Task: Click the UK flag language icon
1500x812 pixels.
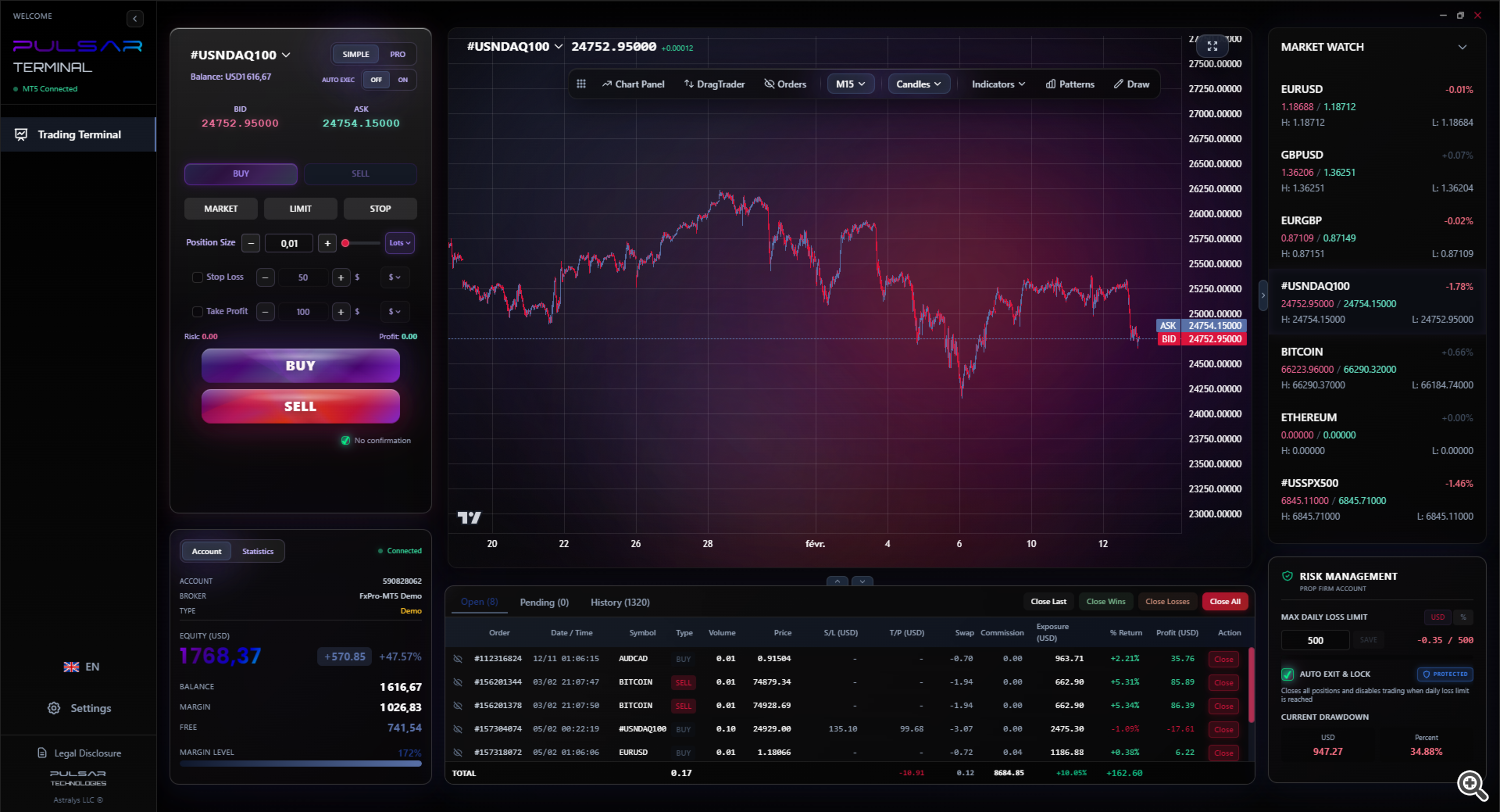Action: coord(71,667)
